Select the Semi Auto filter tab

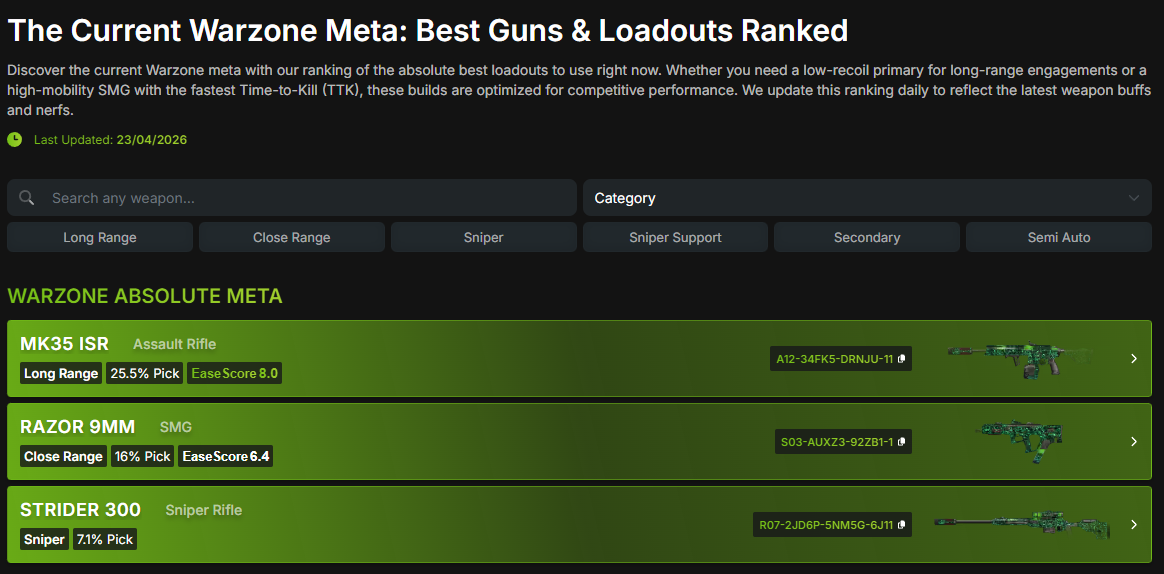(x=1058, y=238)
